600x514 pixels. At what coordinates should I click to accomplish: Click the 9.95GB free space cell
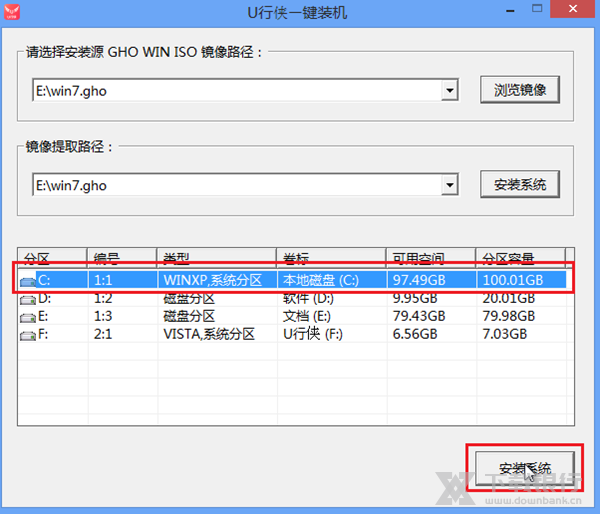(x=432, y=298)
